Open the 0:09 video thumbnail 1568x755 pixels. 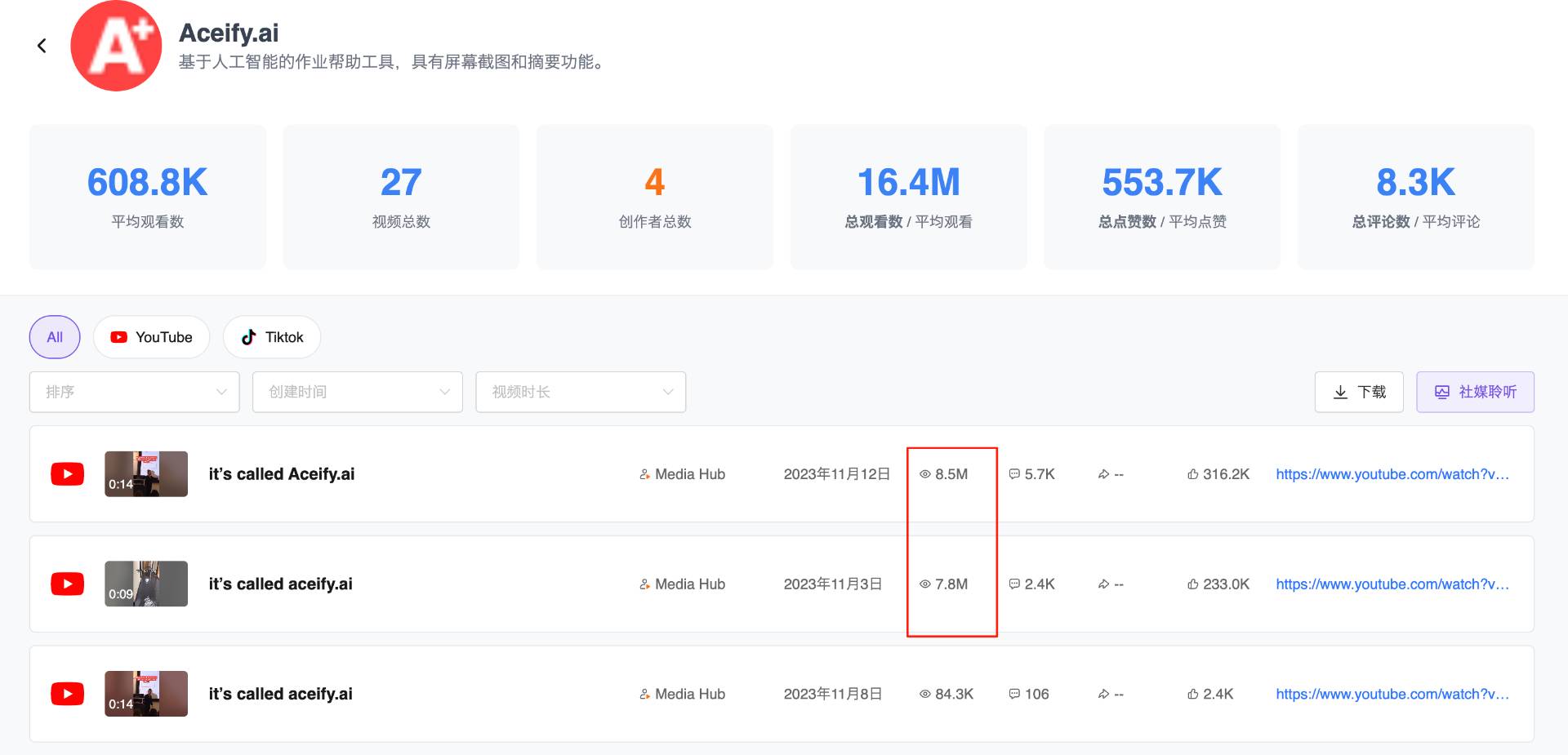tap(146, 584)
